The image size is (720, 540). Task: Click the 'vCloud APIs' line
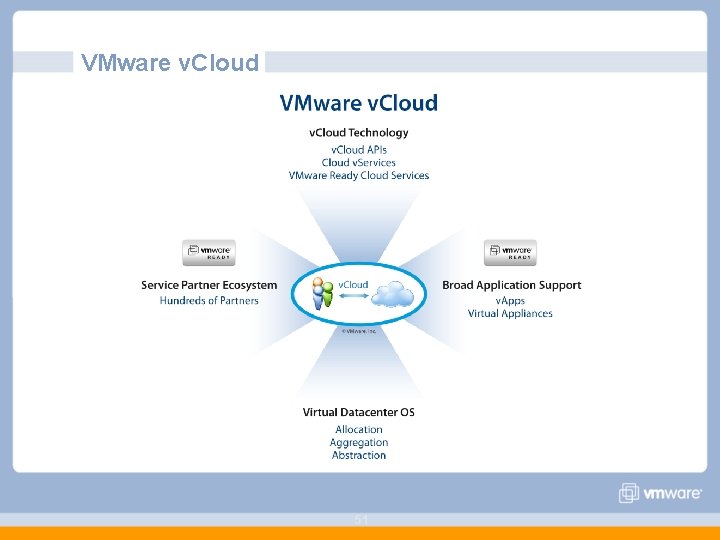[x=359, y=150]
